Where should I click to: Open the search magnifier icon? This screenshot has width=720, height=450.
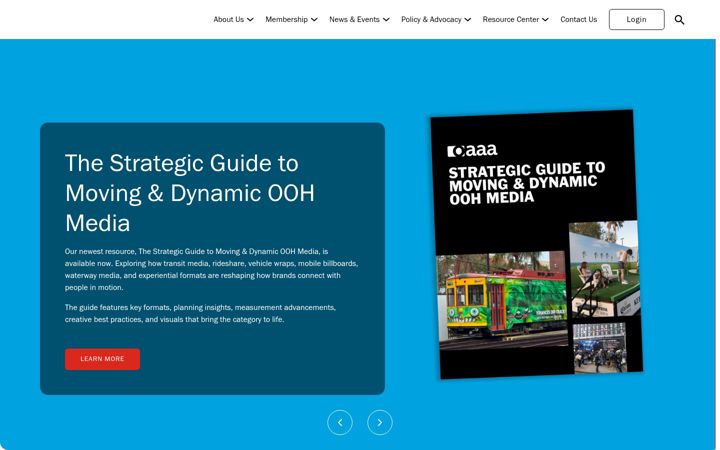pos(679,20)
